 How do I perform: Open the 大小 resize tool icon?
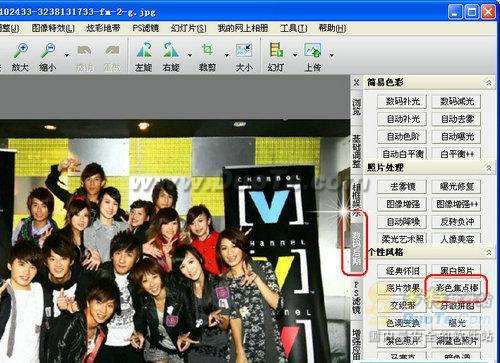point(244,51)
